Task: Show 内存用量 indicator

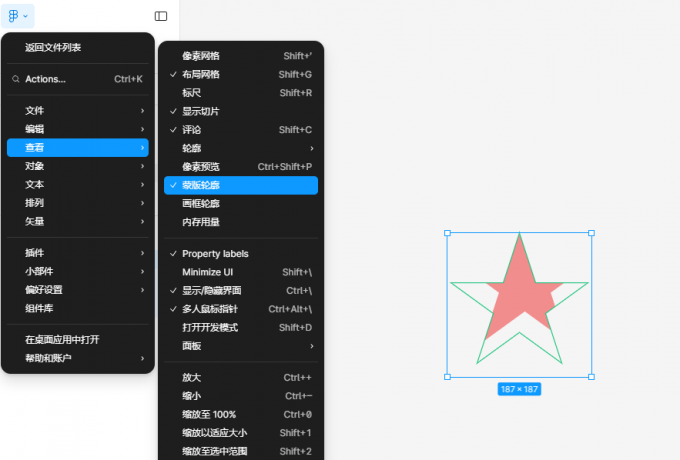Action: coord(241,222)
